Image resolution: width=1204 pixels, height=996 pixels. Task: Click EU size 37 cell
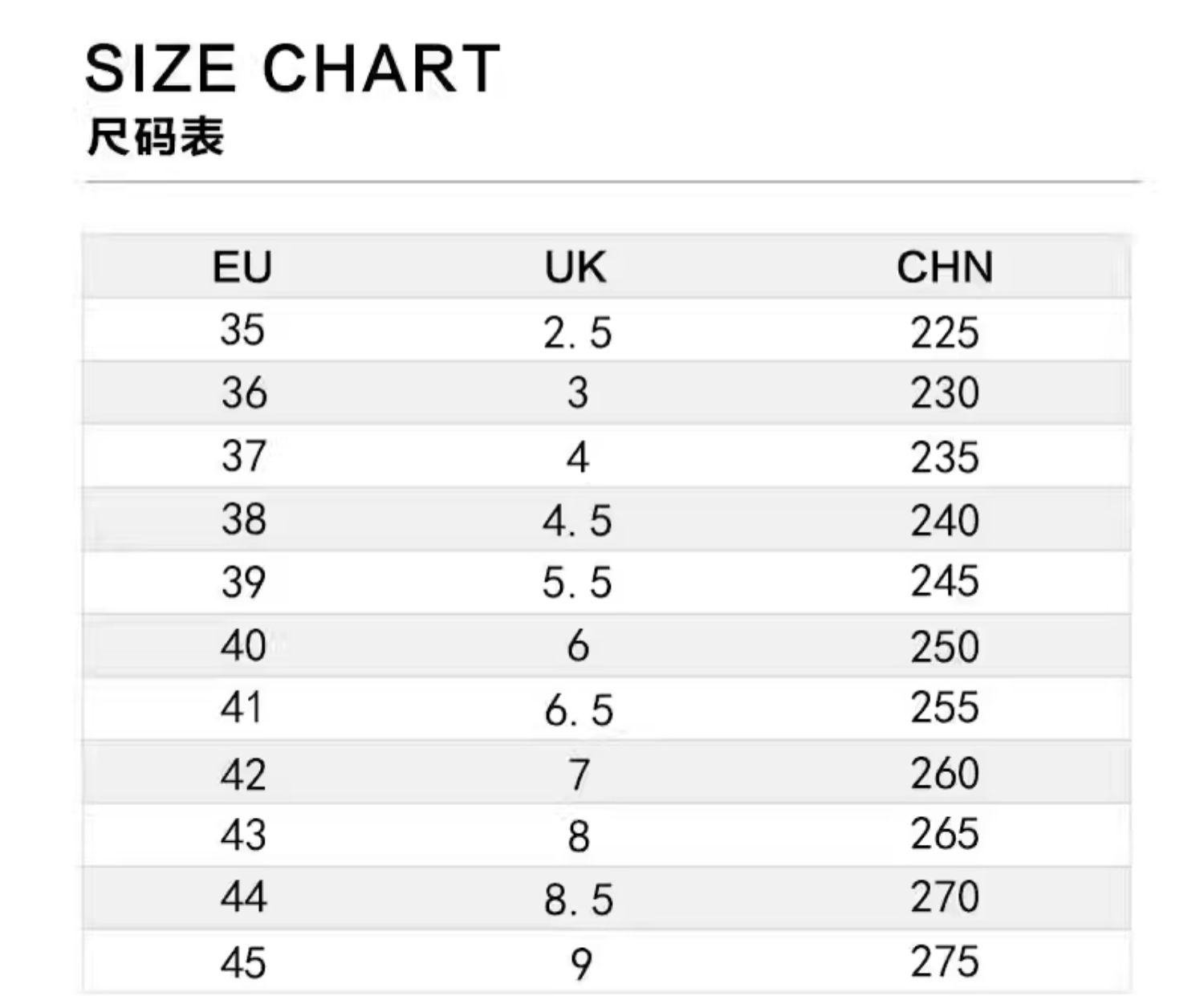click(x=244, y=457)
